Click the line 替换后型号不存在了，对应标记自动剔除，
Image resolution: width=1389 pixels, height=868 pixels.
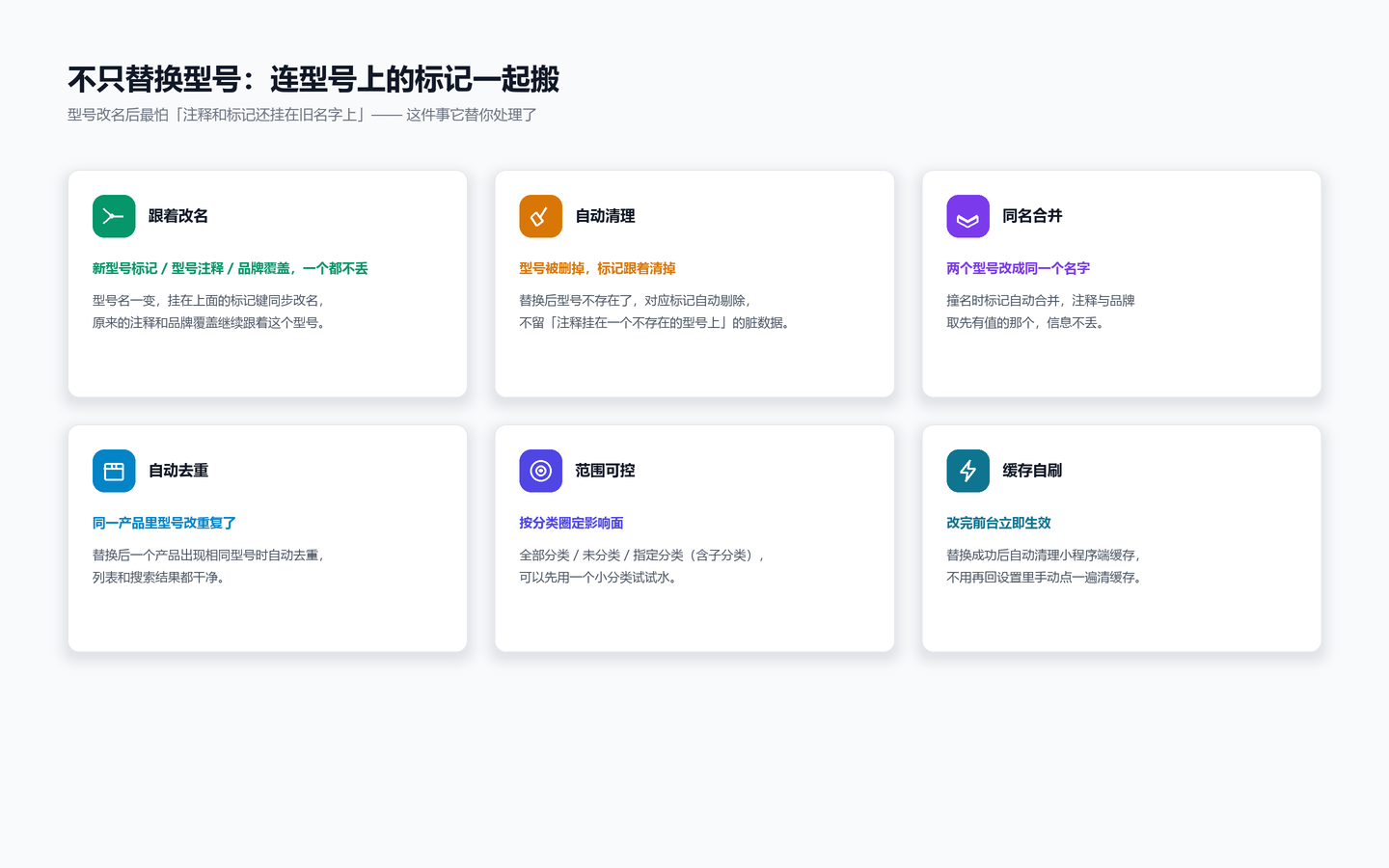(x=637, y=301)
